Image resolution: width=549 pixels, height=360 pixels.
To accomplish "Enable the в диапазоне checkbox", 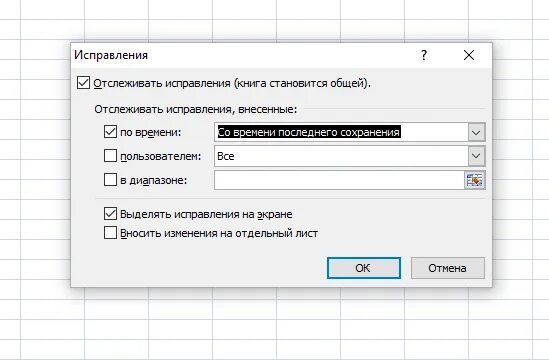I will (110, 180).
